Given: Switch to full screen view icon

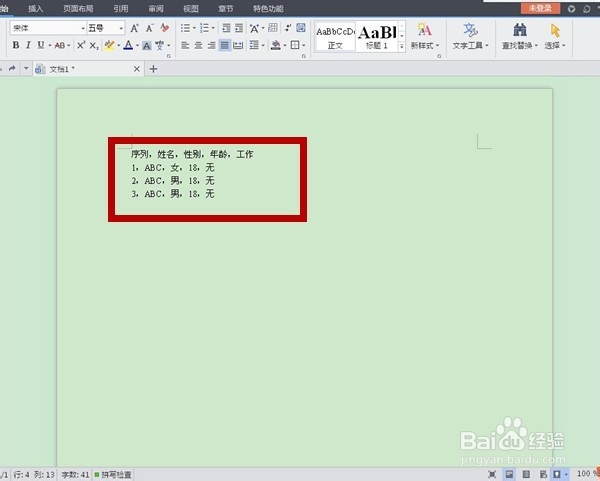Looking at the screenshot, I should 492,474.
